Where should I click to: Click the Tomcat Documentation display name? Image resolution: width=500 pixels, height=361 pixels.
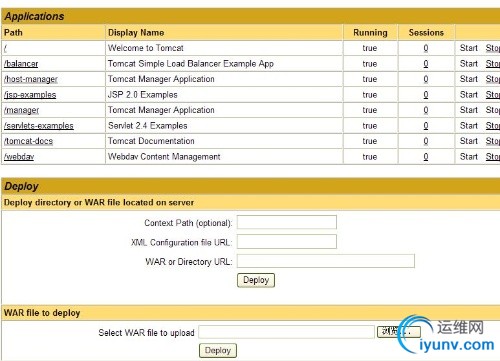(x=151, y=141)
